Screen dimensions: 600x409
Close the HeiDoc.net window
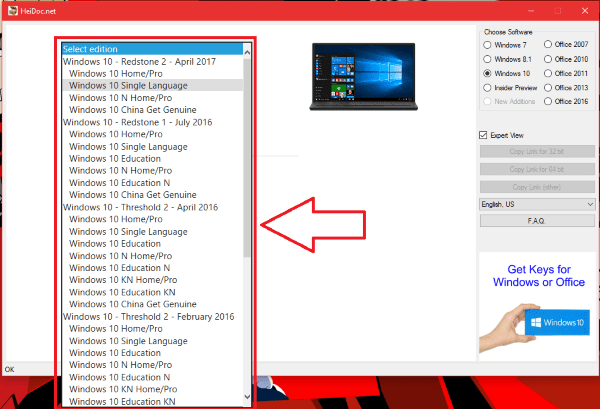click(585, 11)
